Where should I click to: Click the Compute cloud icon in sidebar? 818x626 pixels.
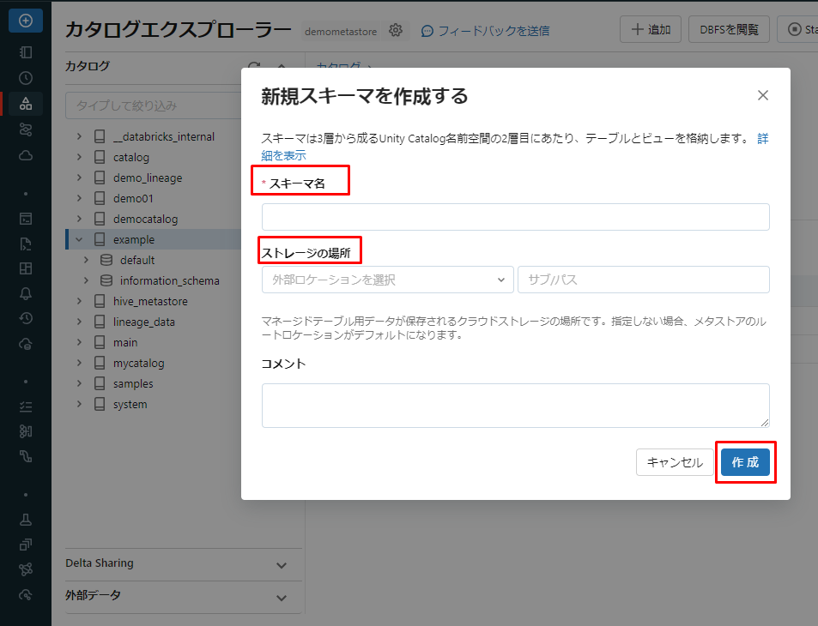(x=26, y=156)
